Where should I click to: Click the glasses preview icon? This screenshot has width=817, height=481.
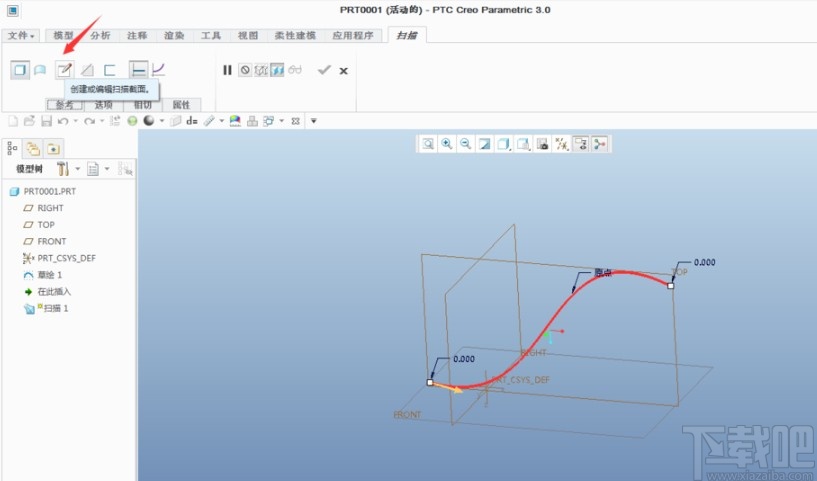[295, 70]
